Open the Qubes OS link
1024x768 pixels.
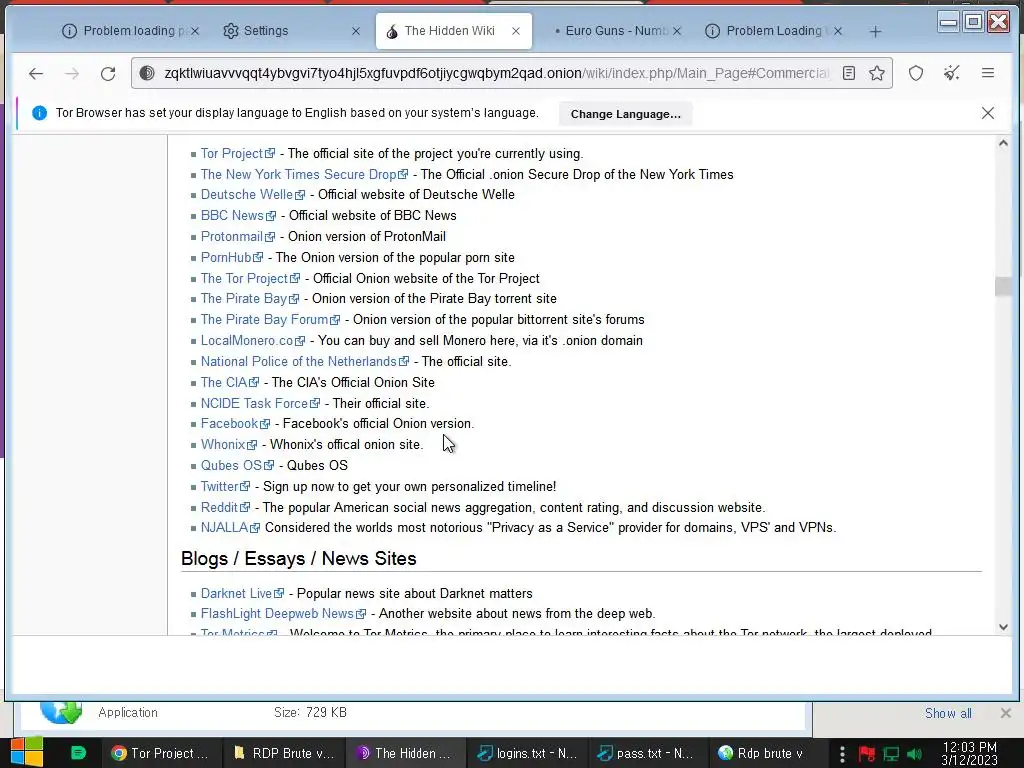[237, 465]
